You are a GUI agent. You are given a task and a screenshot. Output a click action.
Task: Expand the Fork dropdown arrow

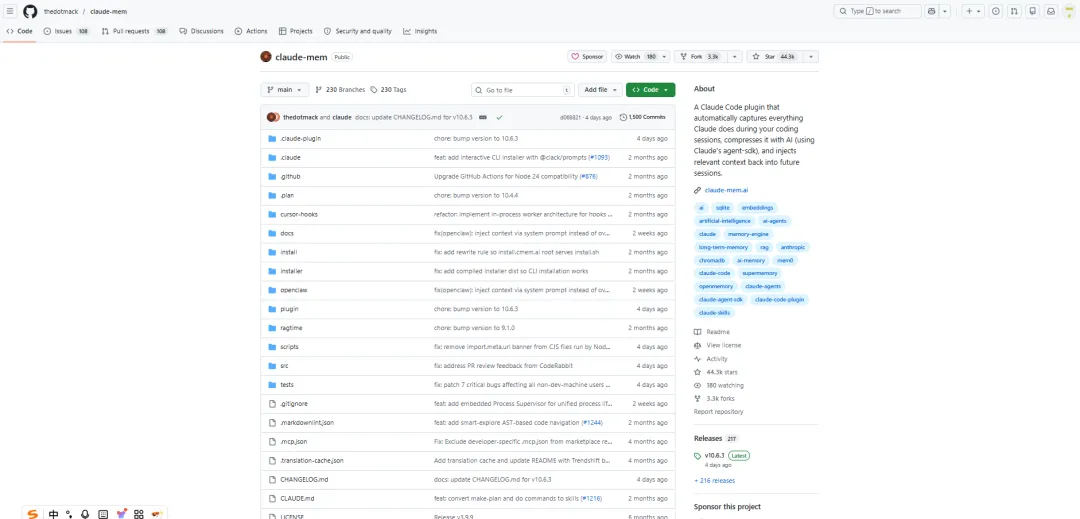point(736,56)
